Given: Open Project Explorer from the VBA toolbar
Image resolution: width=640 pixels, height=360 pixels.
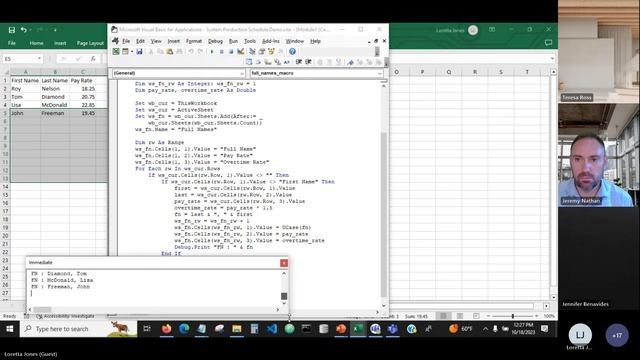Looking at the screenshot, I should click(x=252, y=51).
